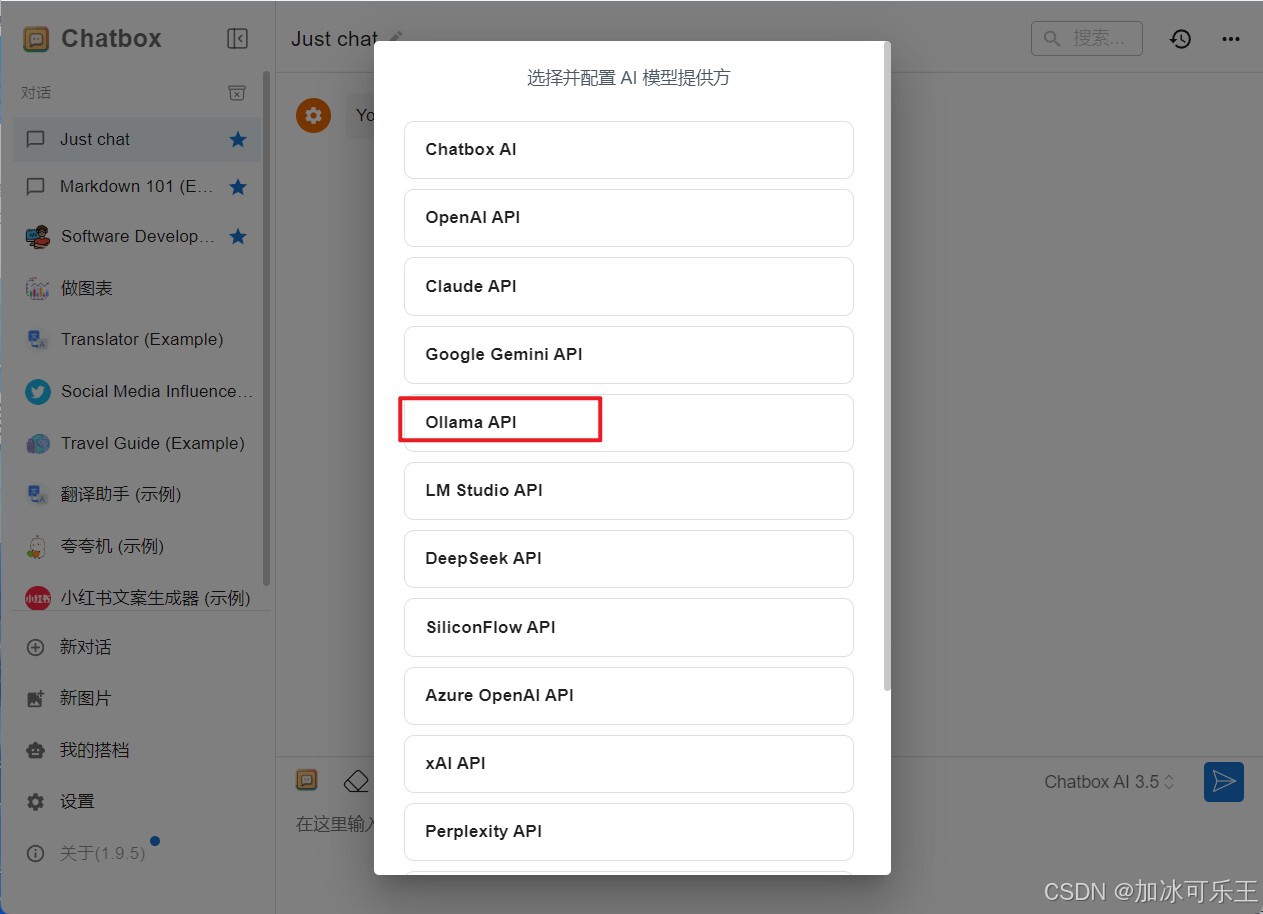Click chart icon beside 做图表
This screenshot has height=914, width=1263.
(38, 288)
